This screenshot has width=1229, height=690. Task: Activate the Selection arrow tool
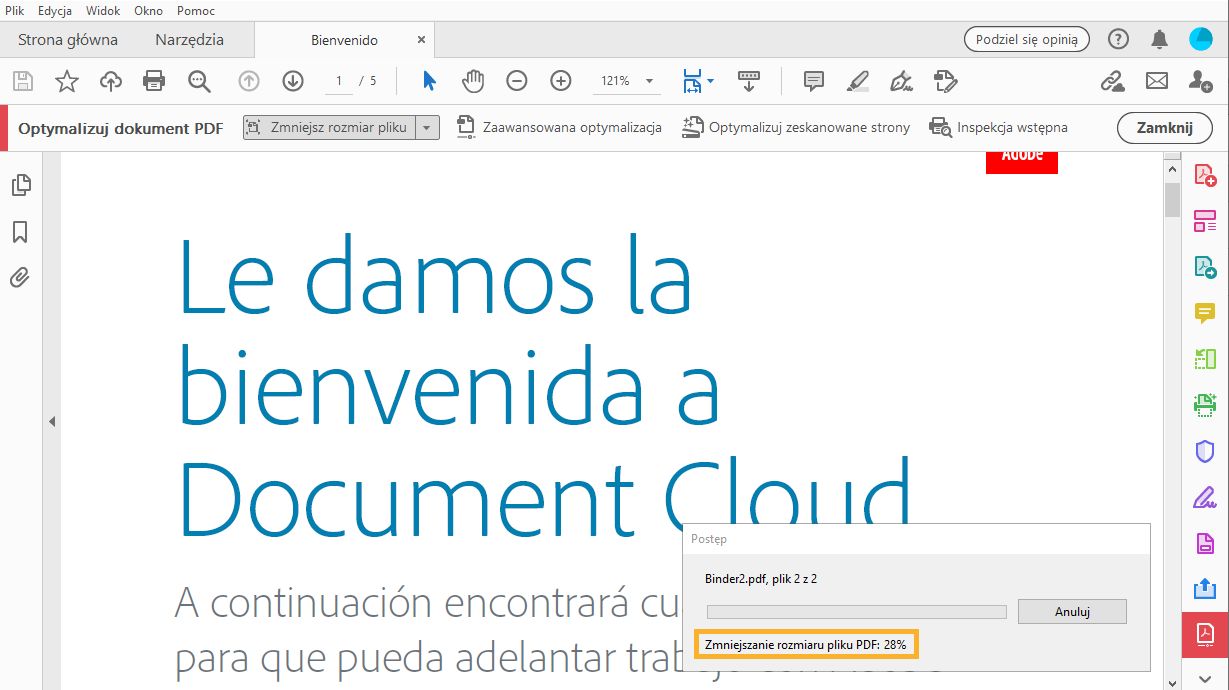429,81
